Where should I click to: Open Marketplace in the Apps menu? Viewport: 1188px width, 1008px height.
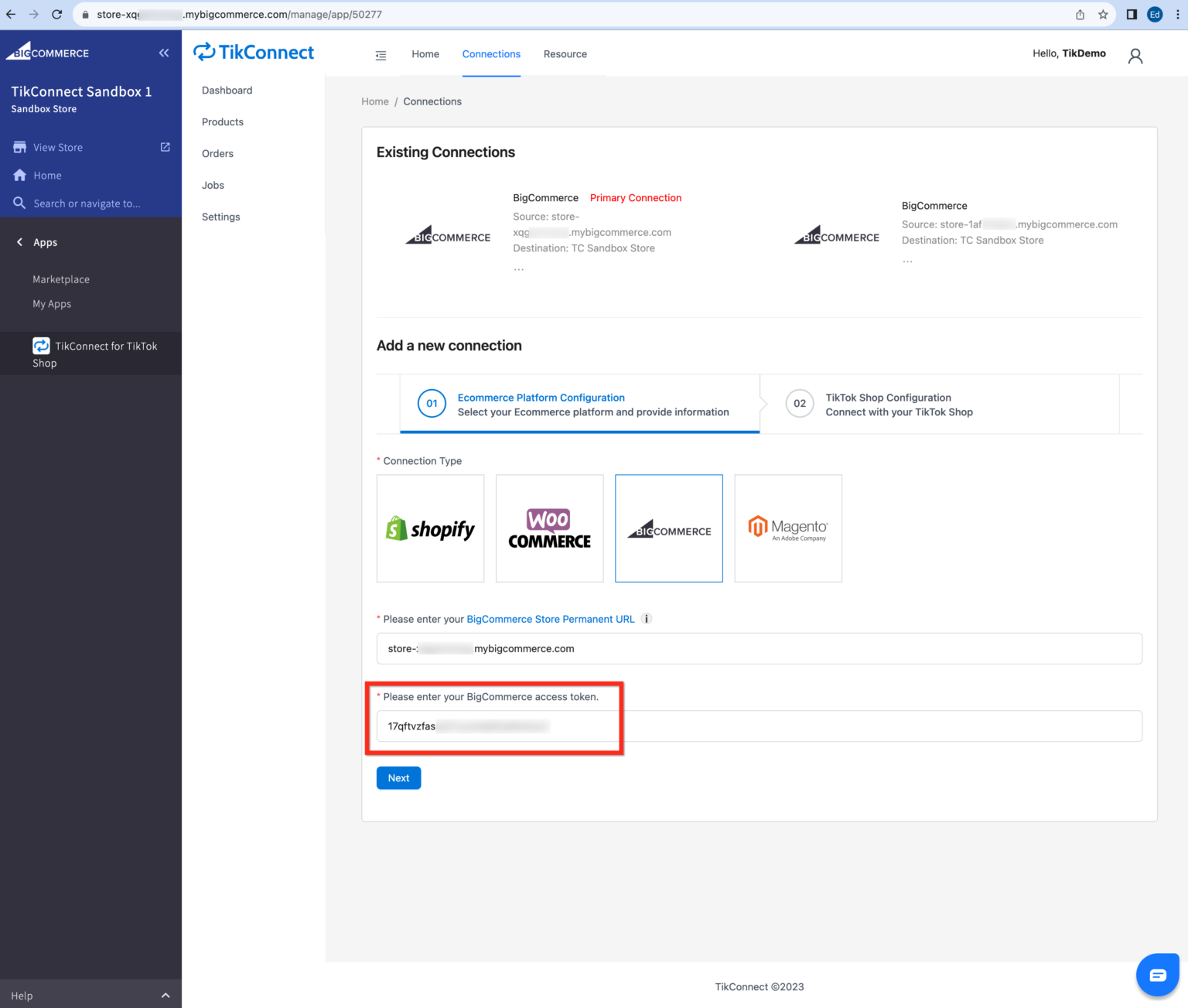(x=61, y=279)
